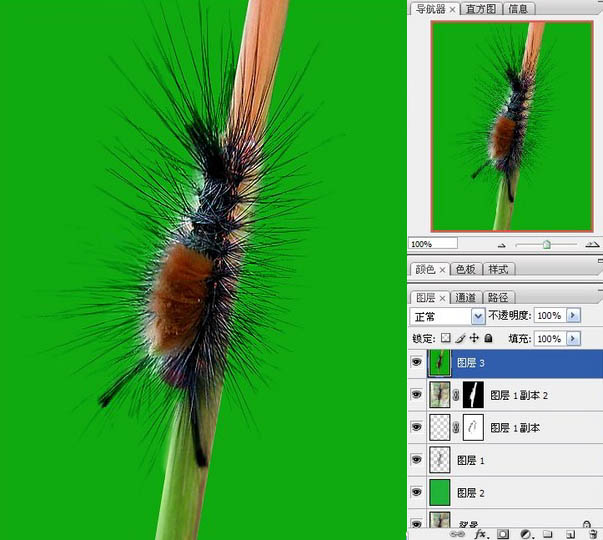Hide the green 图层 2 layer
Image resolution: width=603 pixels, height=540 pixels.
click(417, 492)
